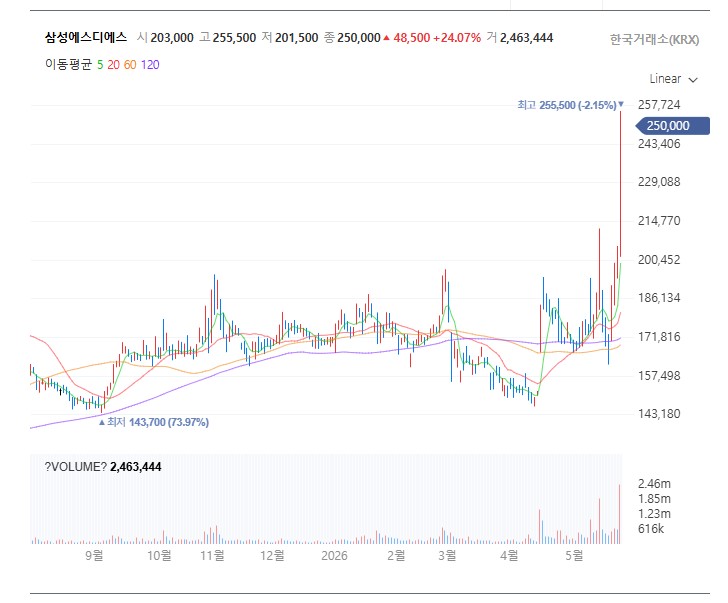
Task: Click the 1.23m volume axis label
Action: click(654, 514)
